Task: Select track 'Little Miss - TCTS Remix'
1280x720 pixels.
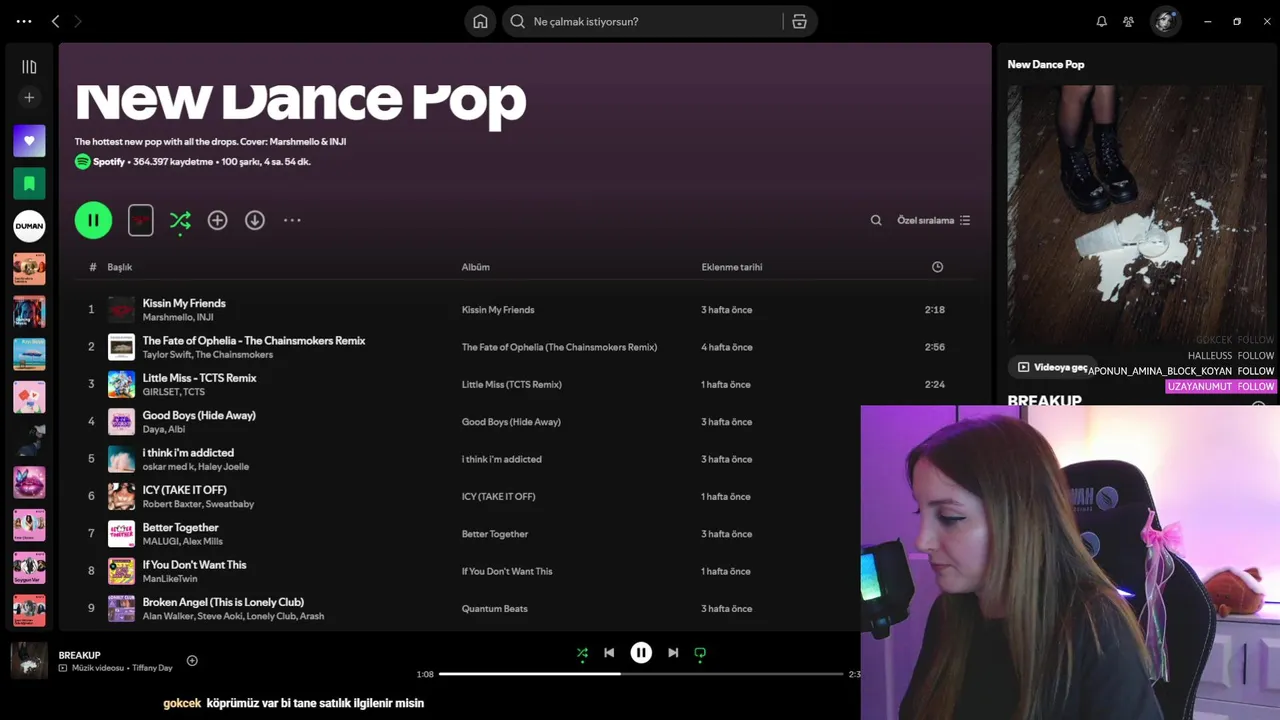Action: [x=199, y=378]
